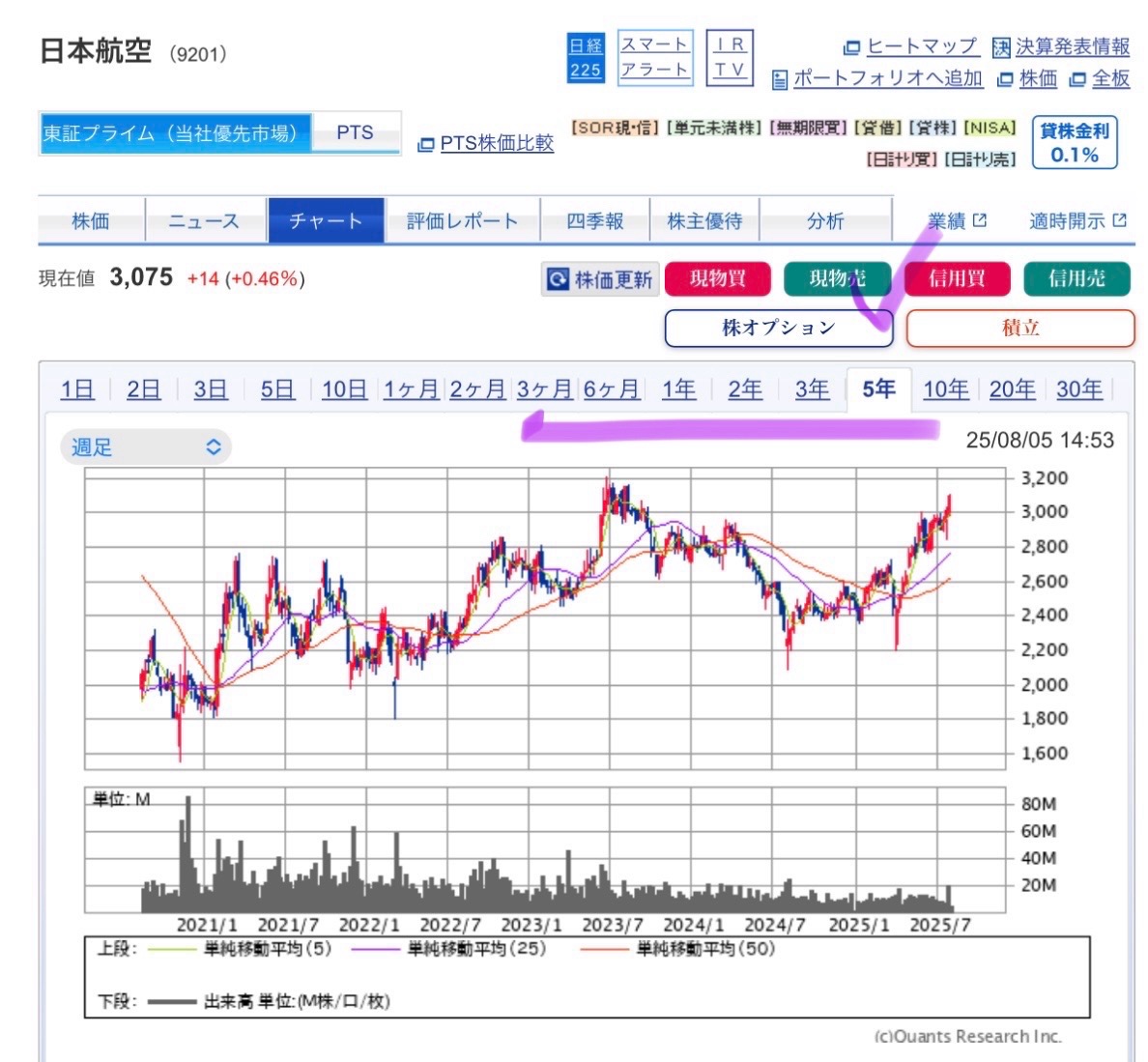Open the 適時開示 external link
Viewport: 1148px width, 1062px height.
[x=1077, y=221]
